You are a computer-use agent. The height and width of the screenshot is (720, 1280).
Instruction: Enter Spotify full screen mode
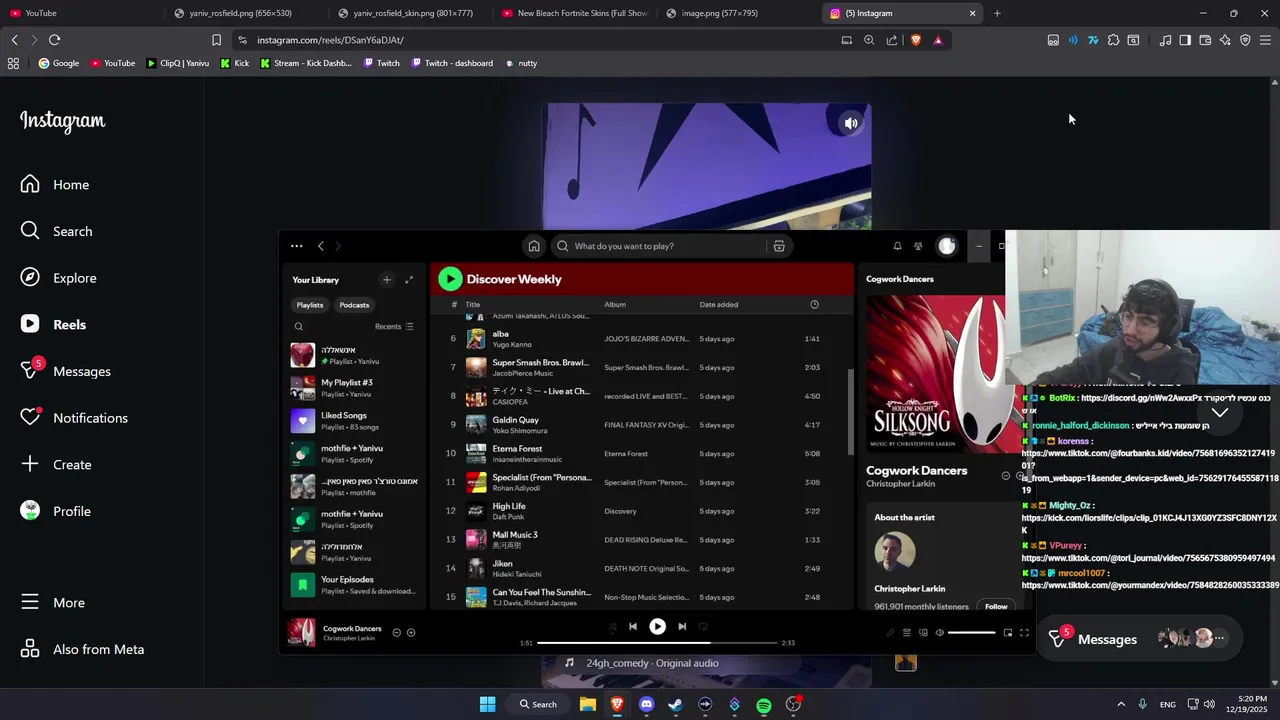(x=1024, y=633)
